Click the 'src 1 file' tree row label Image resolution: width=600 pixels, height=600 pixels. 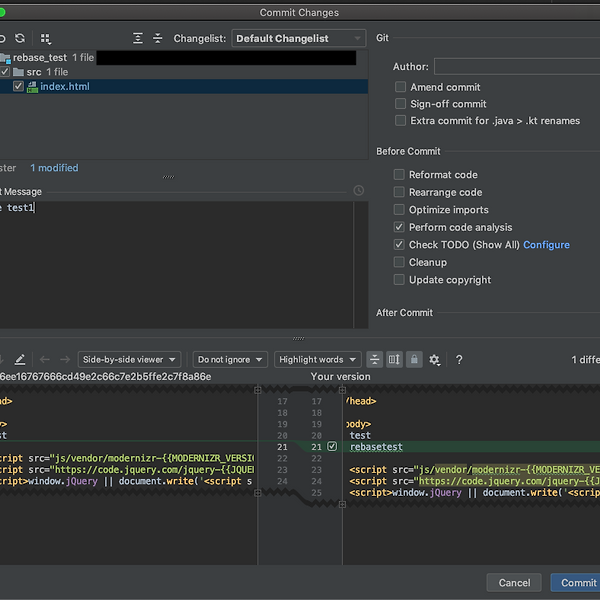coord(47,72)
